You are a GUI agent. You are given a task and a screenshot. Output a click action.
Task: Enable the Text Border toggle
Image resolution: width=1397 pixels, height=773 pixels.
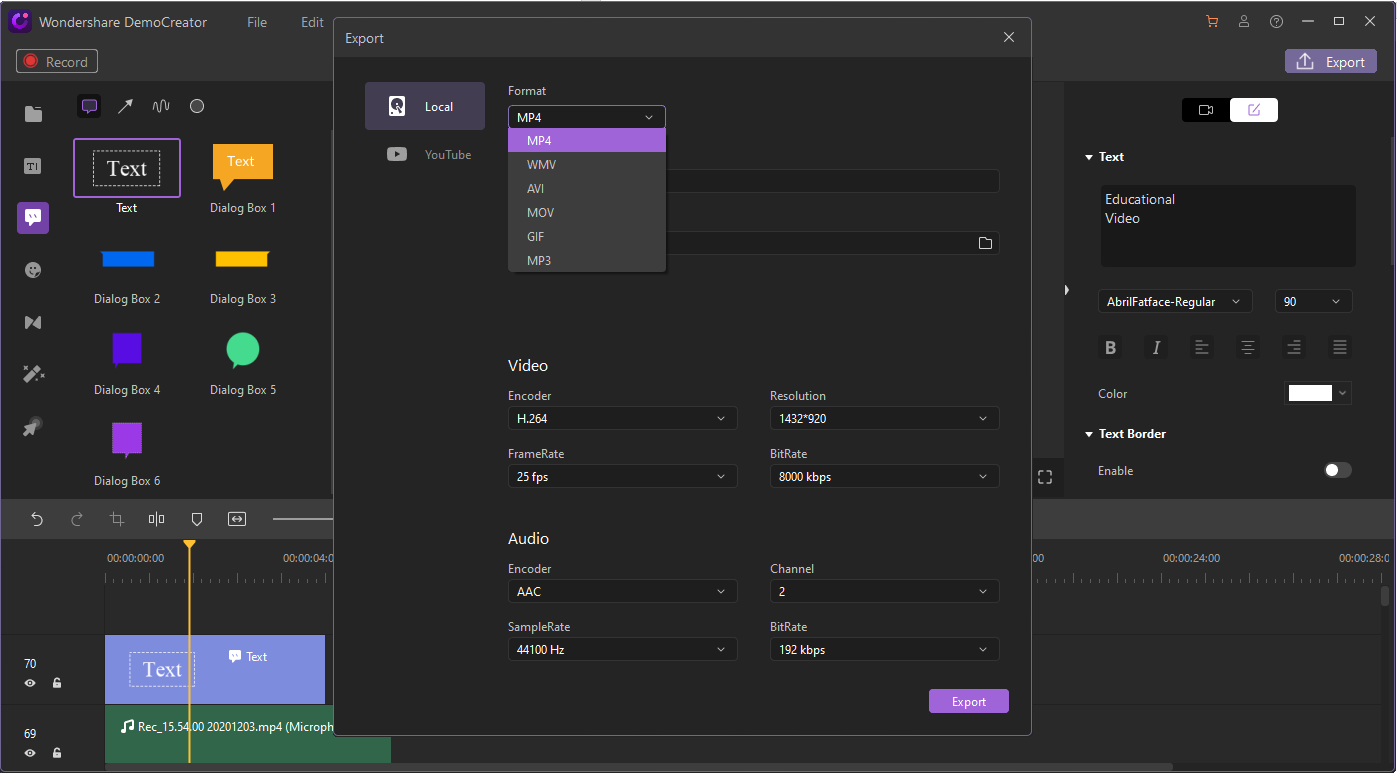[x=1337, y=470]
